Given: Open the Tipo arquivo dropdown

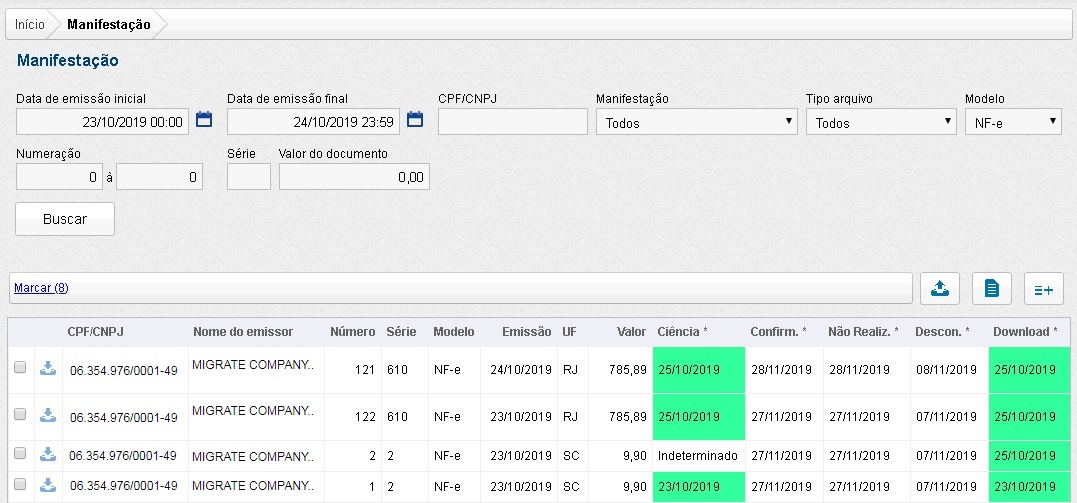Looking at the screenshot, I should (880, 123).
